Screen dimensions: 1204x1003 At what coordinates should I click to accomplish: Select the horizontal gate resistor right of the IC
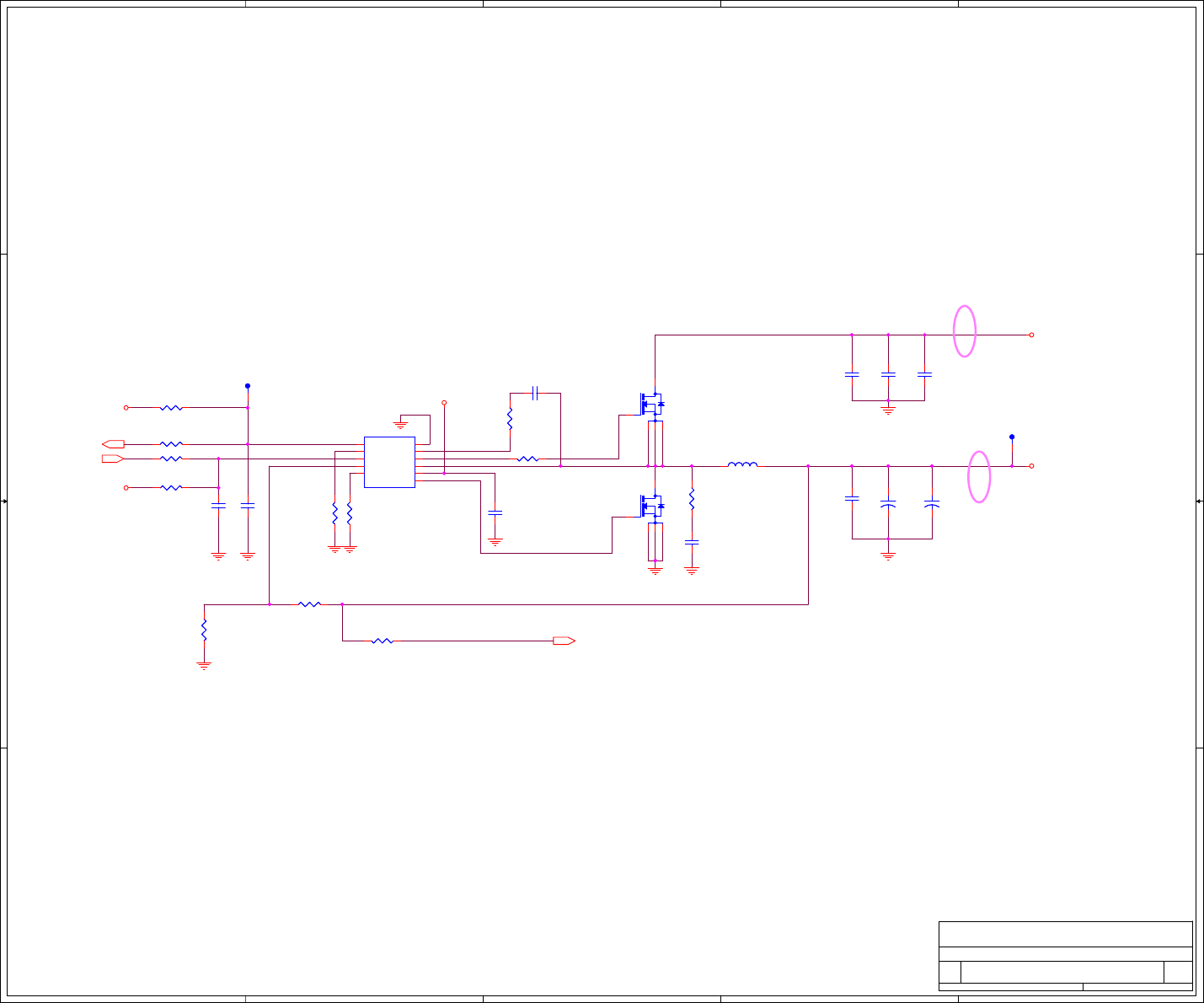click(528, 459)
